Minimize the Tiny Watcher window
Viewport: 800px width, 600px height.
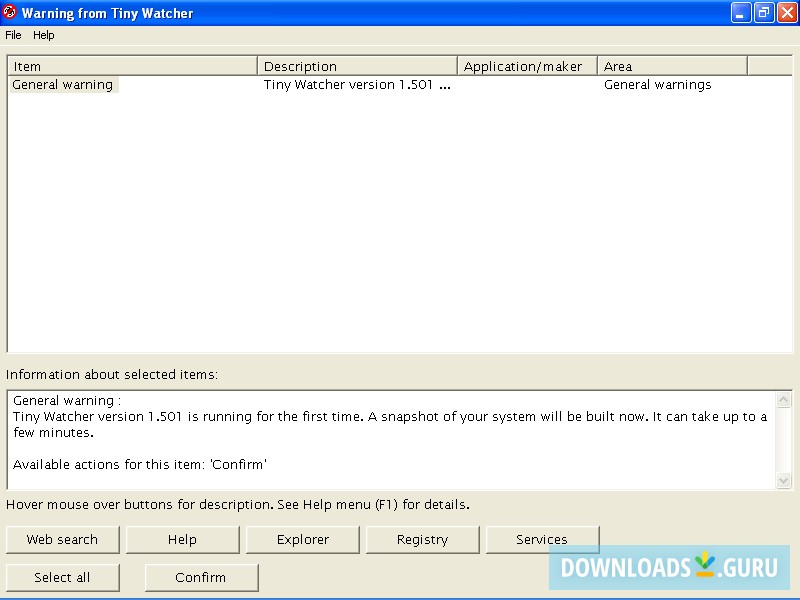(x=741, y=13)
